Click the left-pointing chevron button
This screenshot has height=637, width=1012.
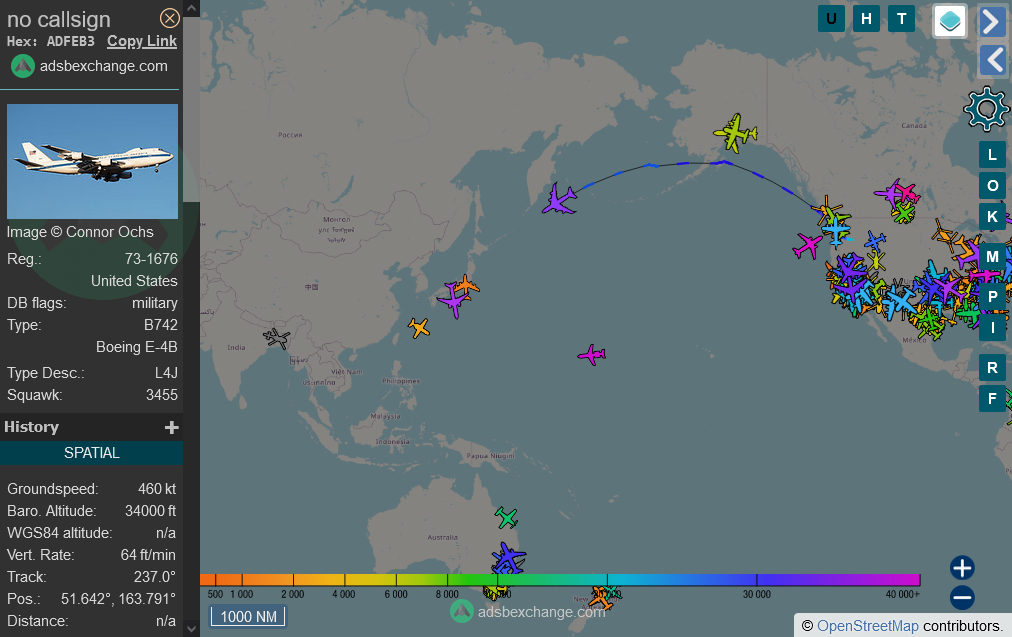pyautogui.click(x=993, y=60)
